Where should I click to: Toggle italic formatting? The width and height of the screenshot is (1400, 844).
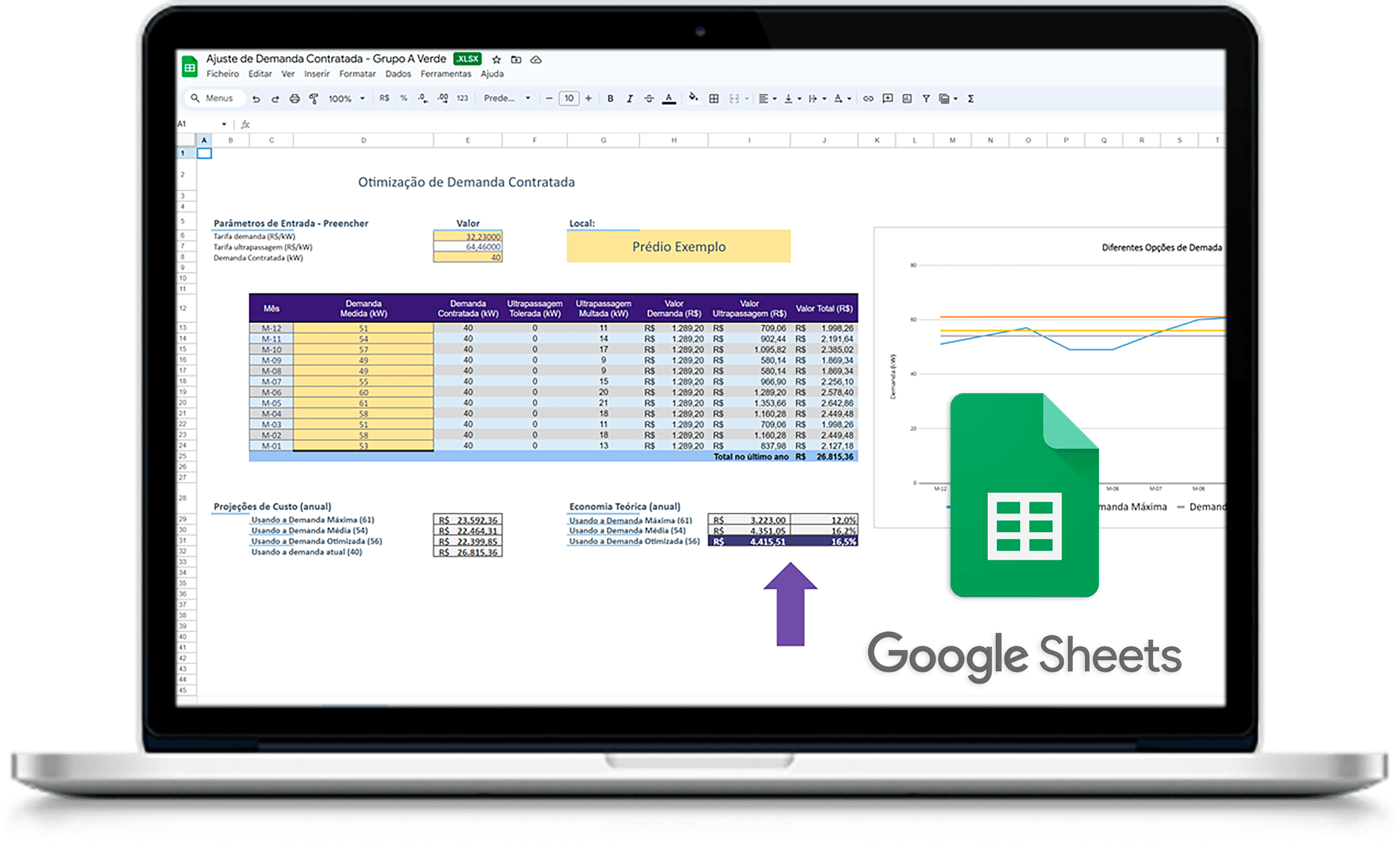click(629, 99)
